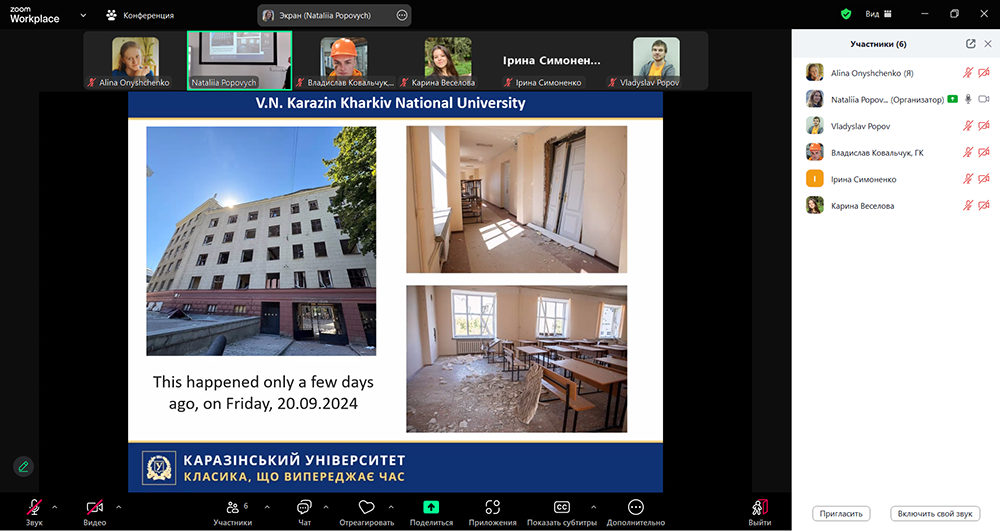1000x531 pixels.
Task: Click the More options icon (Дополнительно)
Action: click(636, 508)
